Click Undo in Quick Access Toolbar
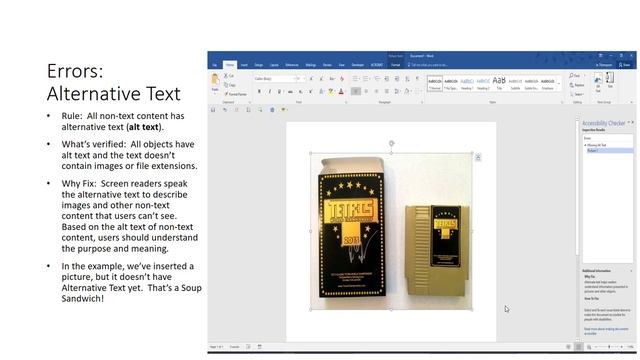This screenshot has height=360, width=640. pyautogui.click(x=224, y=110)
